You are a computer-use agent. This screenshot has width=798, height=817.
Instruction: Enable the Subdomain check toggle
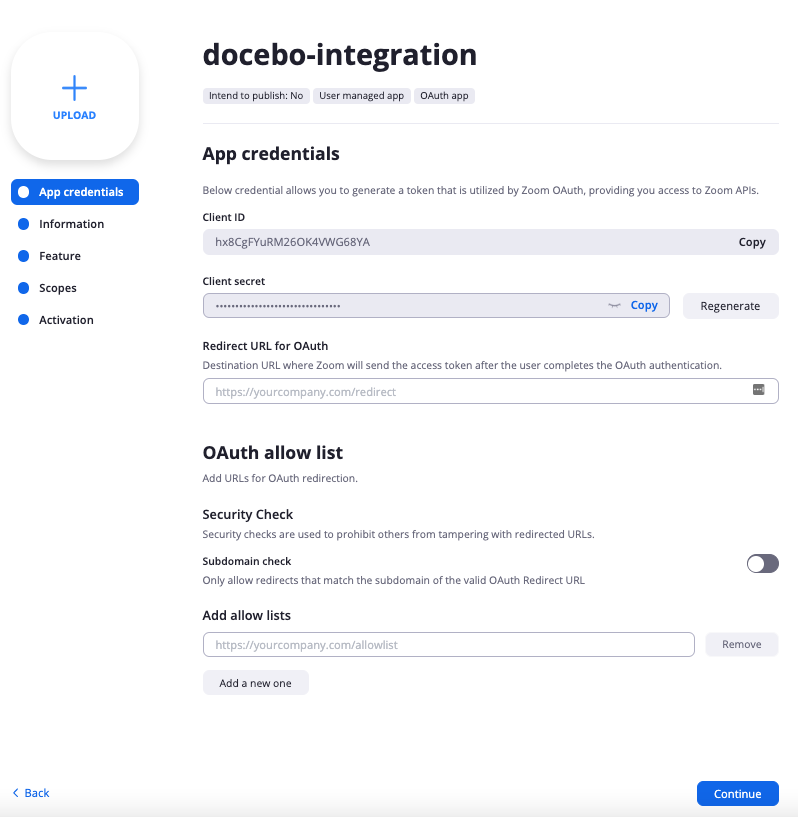click(762, 564)
